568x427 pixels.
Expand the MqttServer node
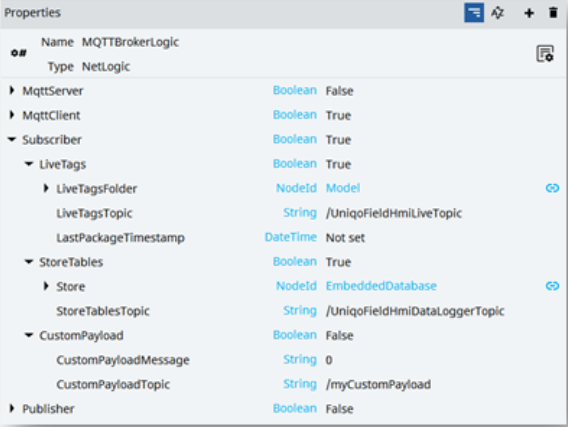pyautogui.click(x=12, y=91)
